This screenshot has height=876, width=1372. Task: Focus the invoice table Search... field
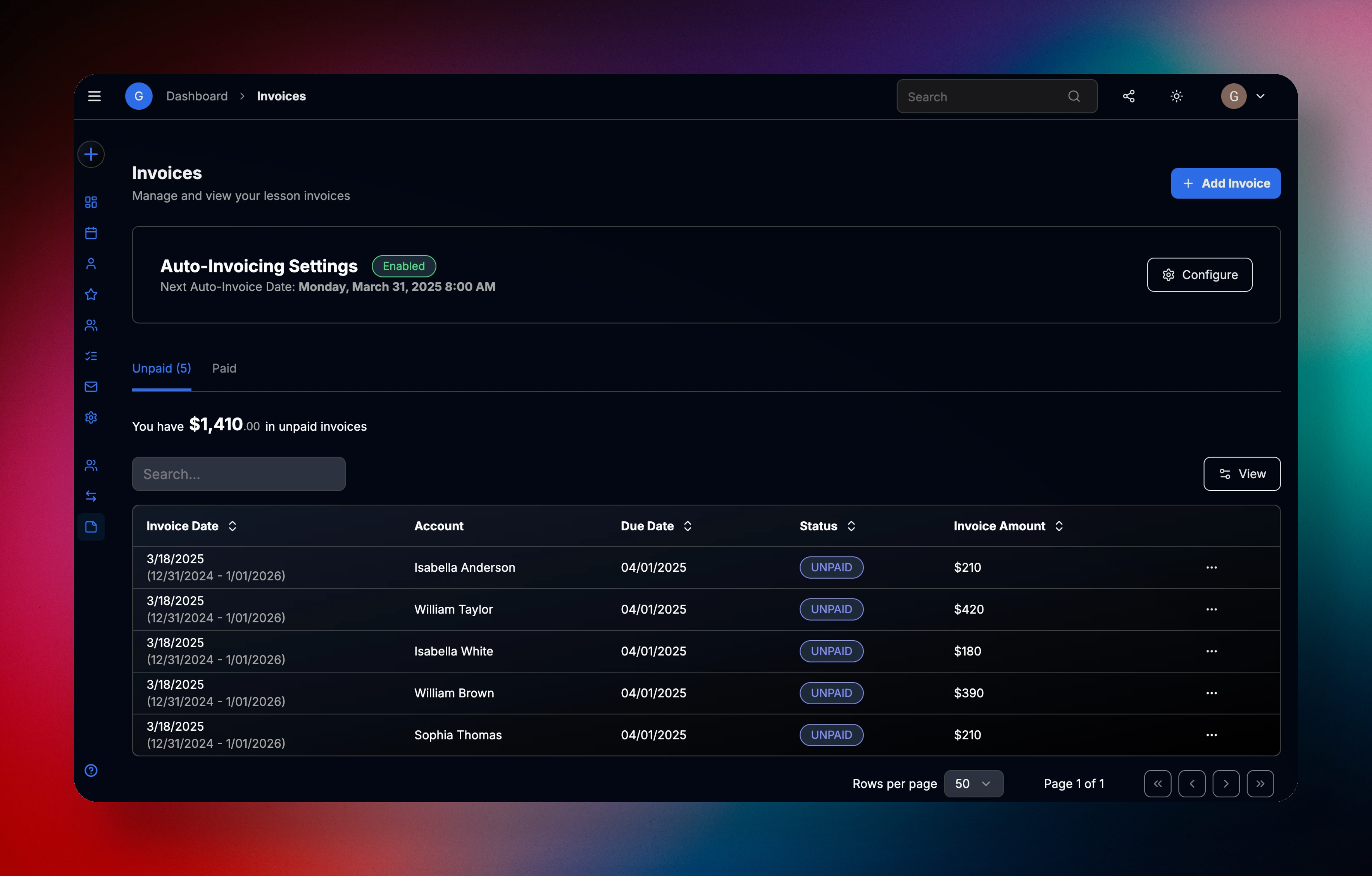tap(239, 474)
